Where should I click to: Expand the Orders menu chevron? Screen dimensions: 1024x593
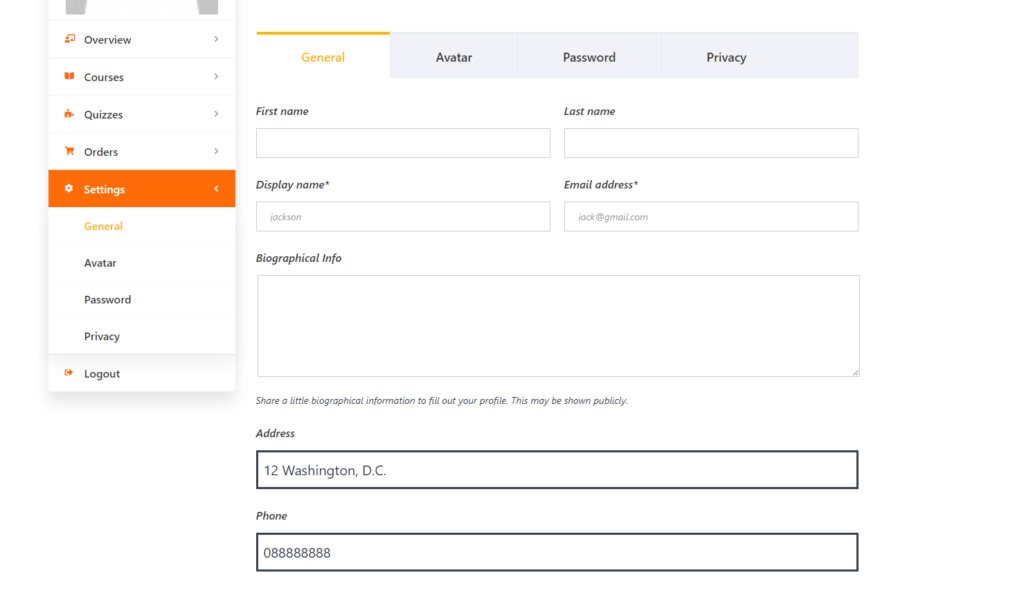click(x=216, y=151)
